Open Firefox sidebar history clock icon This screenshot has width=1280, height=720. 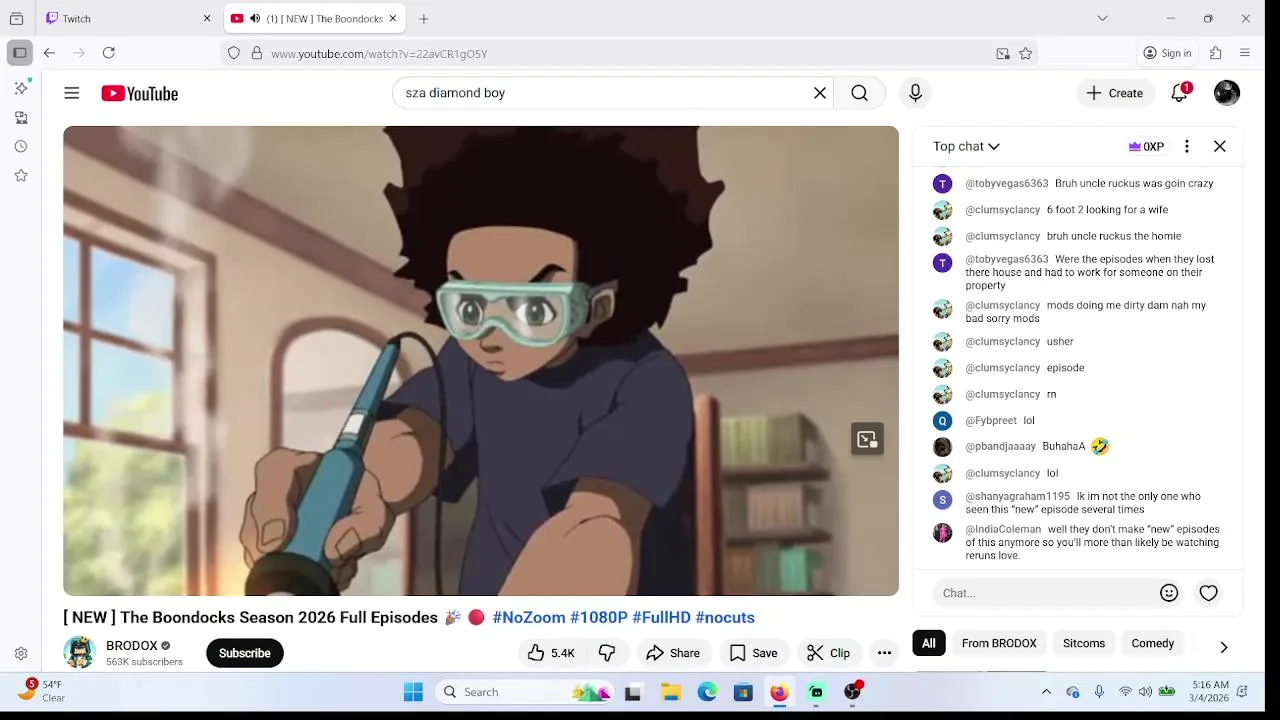tap(21, 146)
